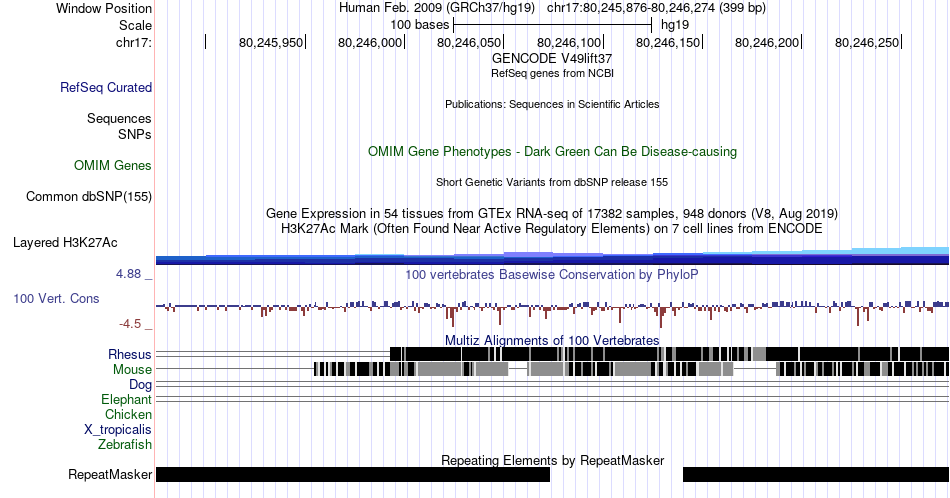Click the H3K27Ac Mark ENCODE track title

coord(552,228)
